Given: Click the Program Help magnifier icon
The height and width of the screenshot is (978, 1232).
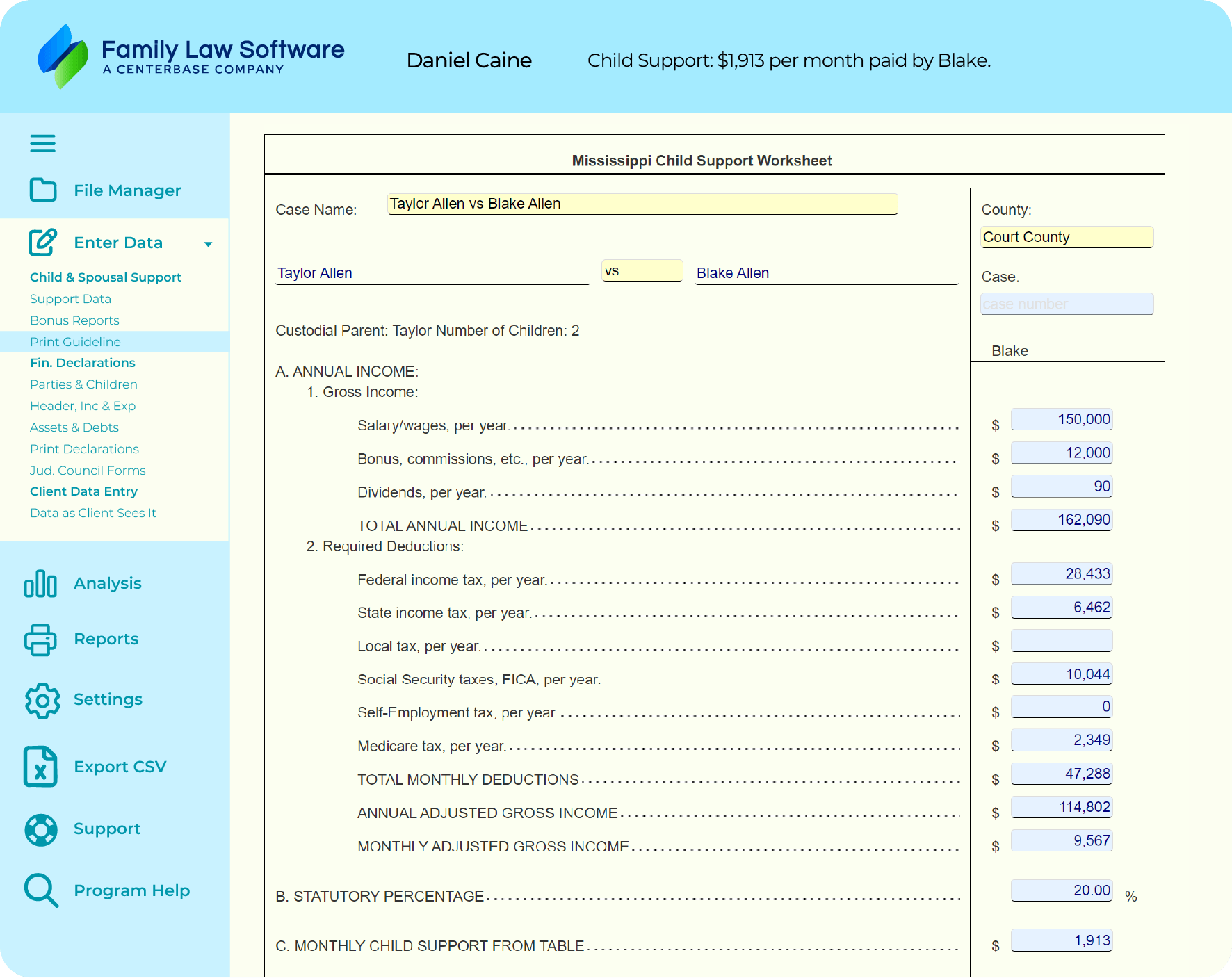Looking at the screenshot, I should tap(41, 890).
